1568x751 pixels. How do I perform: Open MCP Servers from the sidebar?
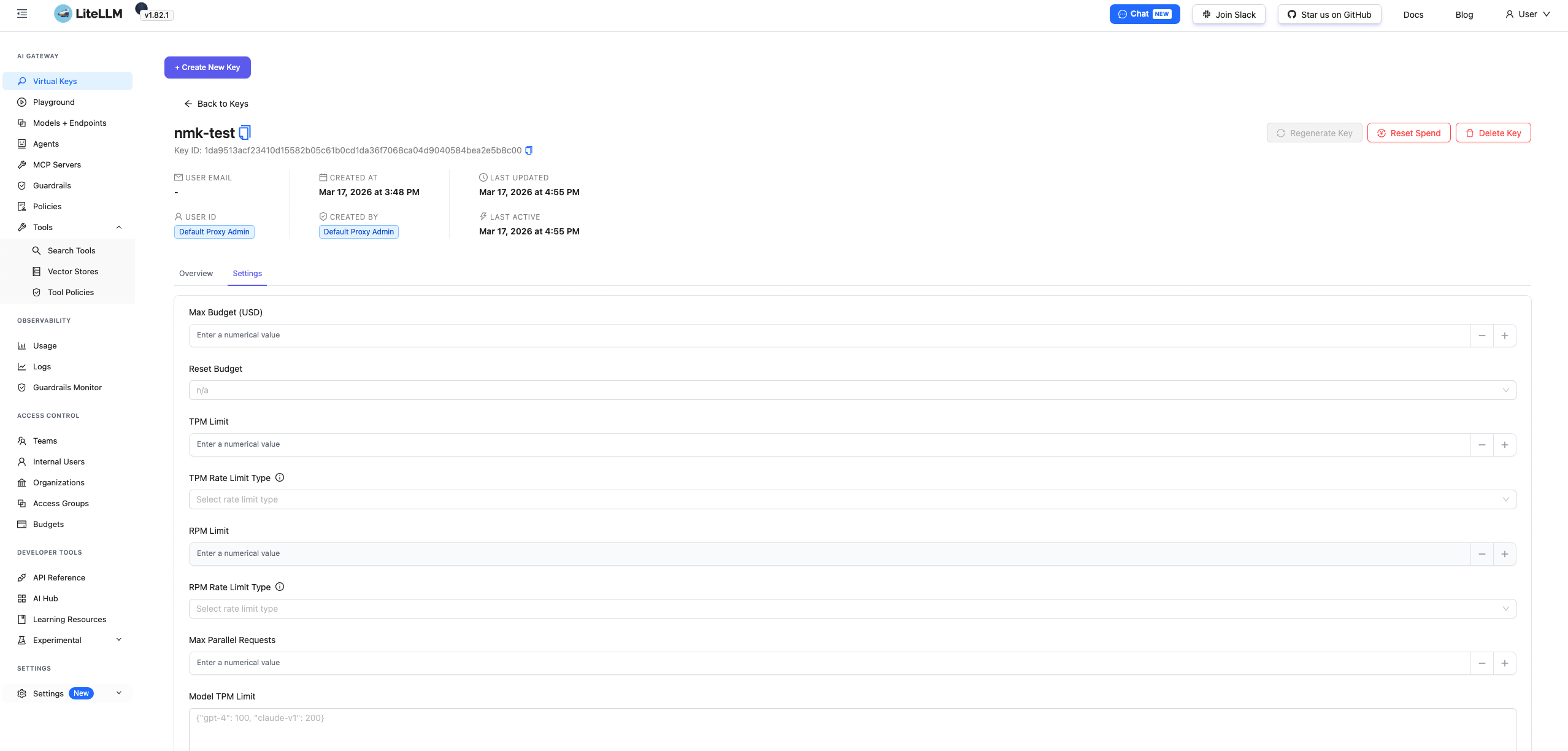57,164
